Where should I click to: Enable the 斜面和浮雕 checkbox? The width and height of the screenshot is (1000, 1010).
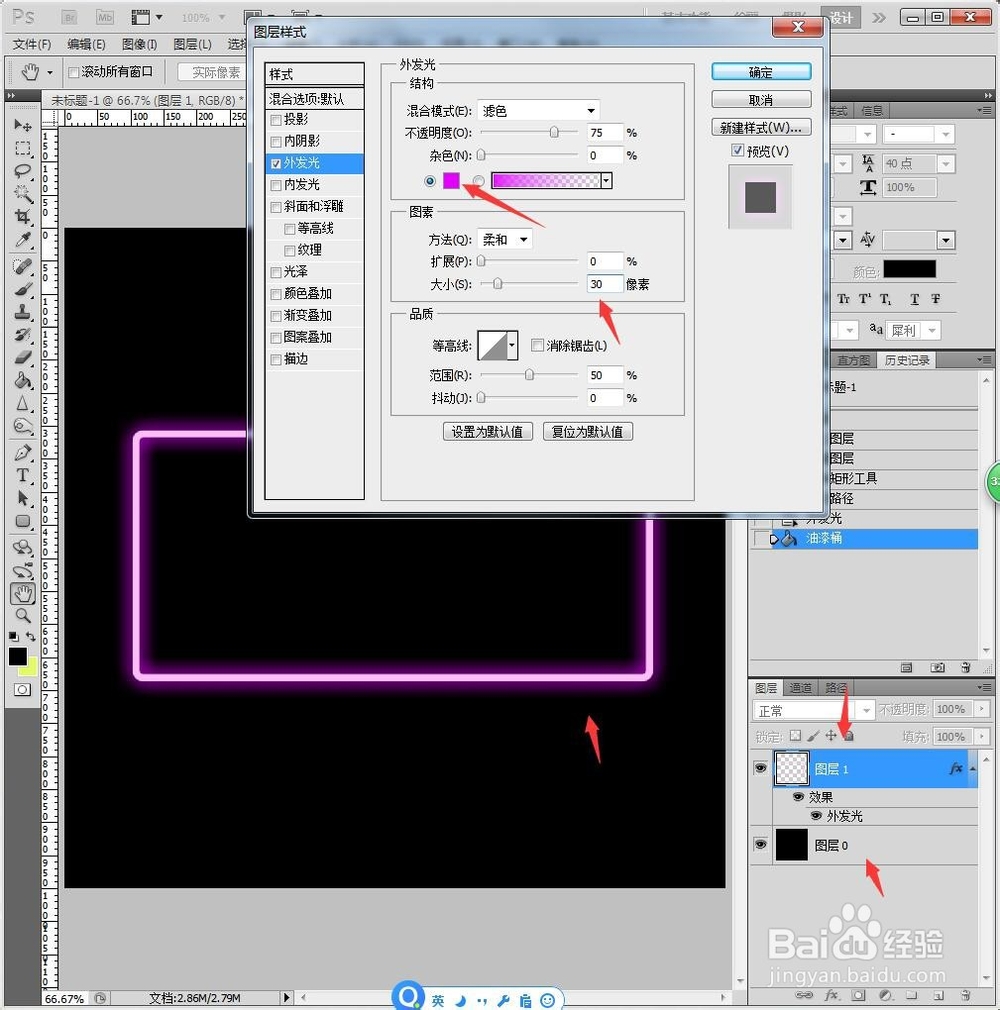[276, 207]
